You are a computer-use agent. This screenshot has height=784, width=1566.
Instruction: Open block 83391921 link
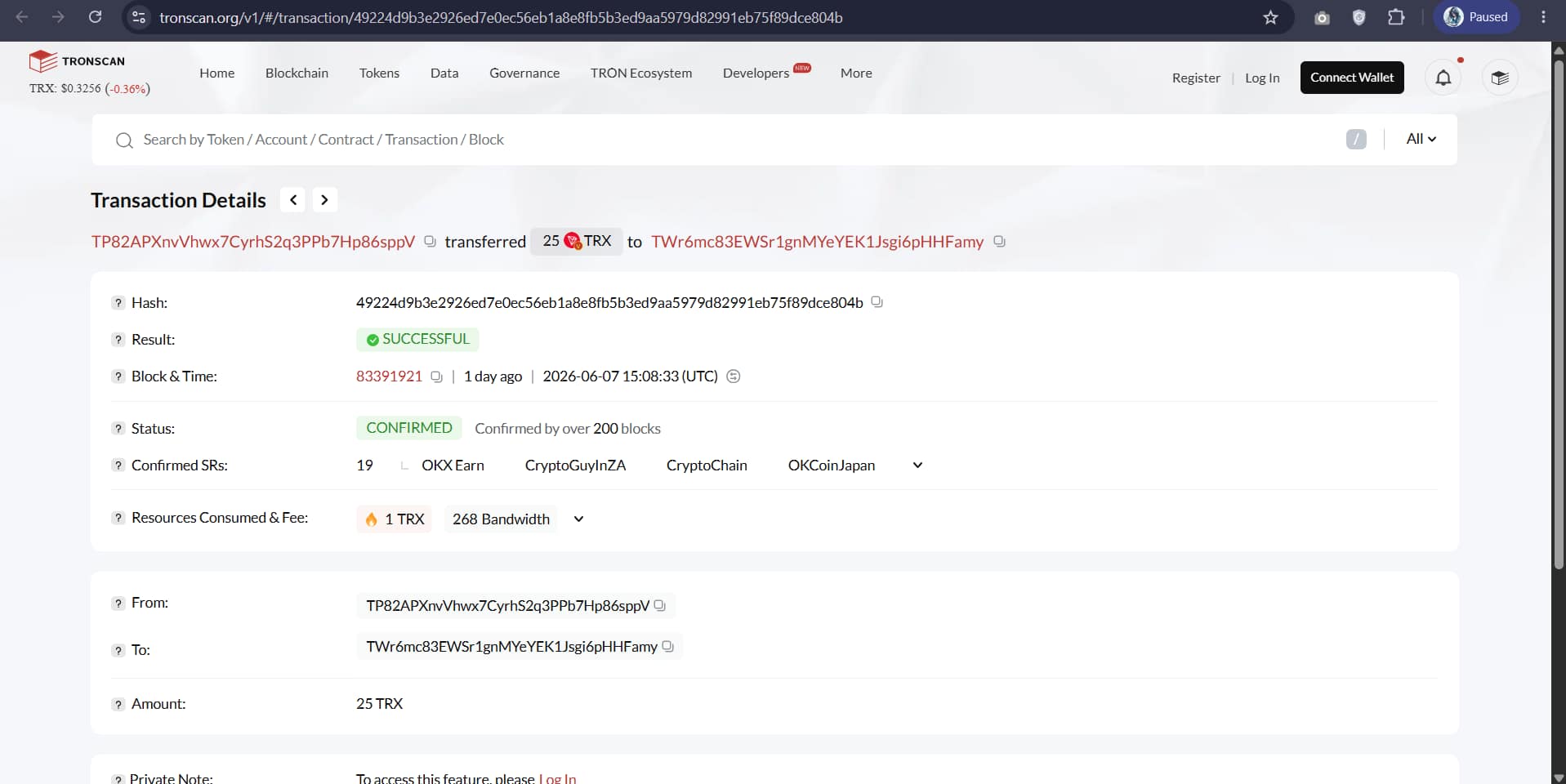coord(389,376)
